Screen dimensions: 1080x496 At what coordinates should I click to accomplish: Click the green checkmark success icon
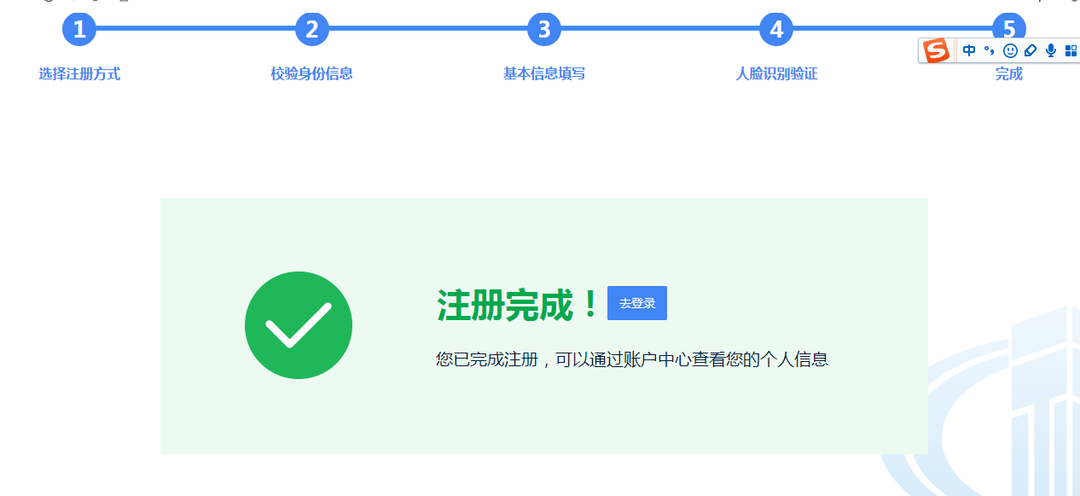tap(298, 325)
